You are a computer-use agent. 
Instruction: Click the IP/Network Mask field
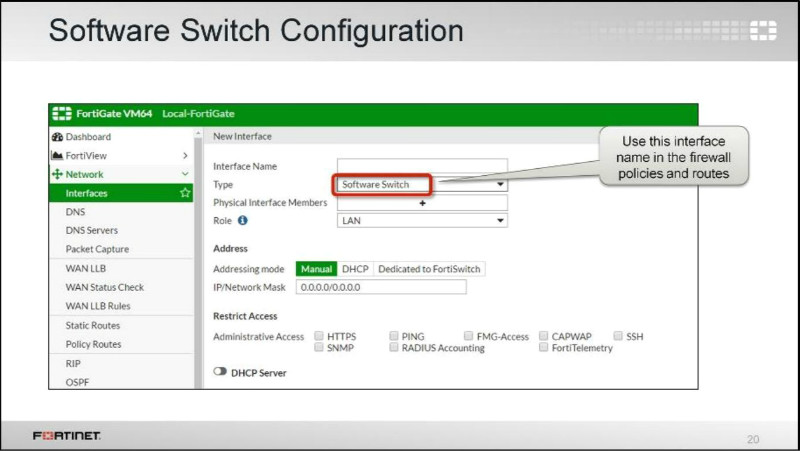pos(381,287)
